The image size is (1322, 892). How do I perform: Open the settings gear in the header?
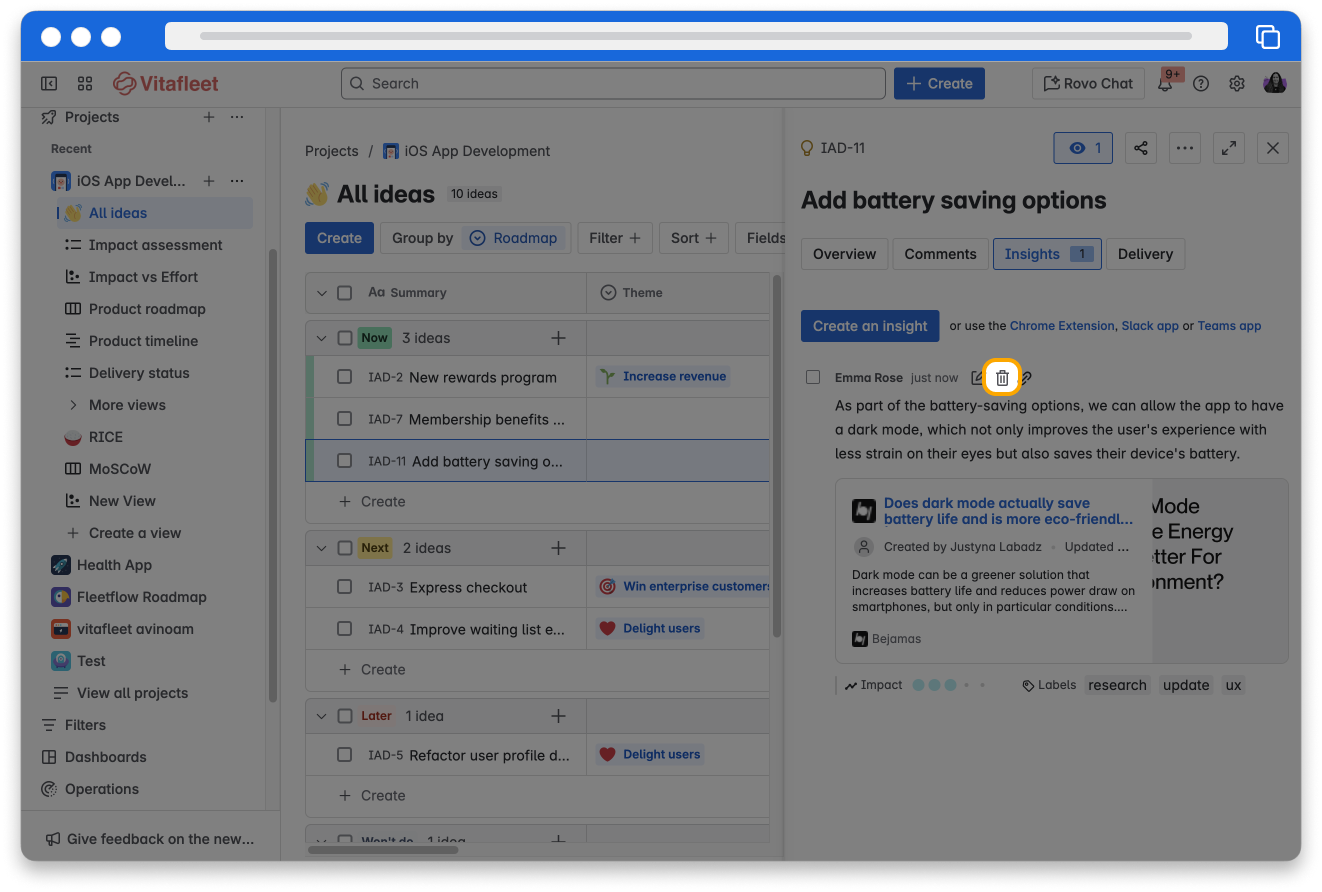(1237, 84)
